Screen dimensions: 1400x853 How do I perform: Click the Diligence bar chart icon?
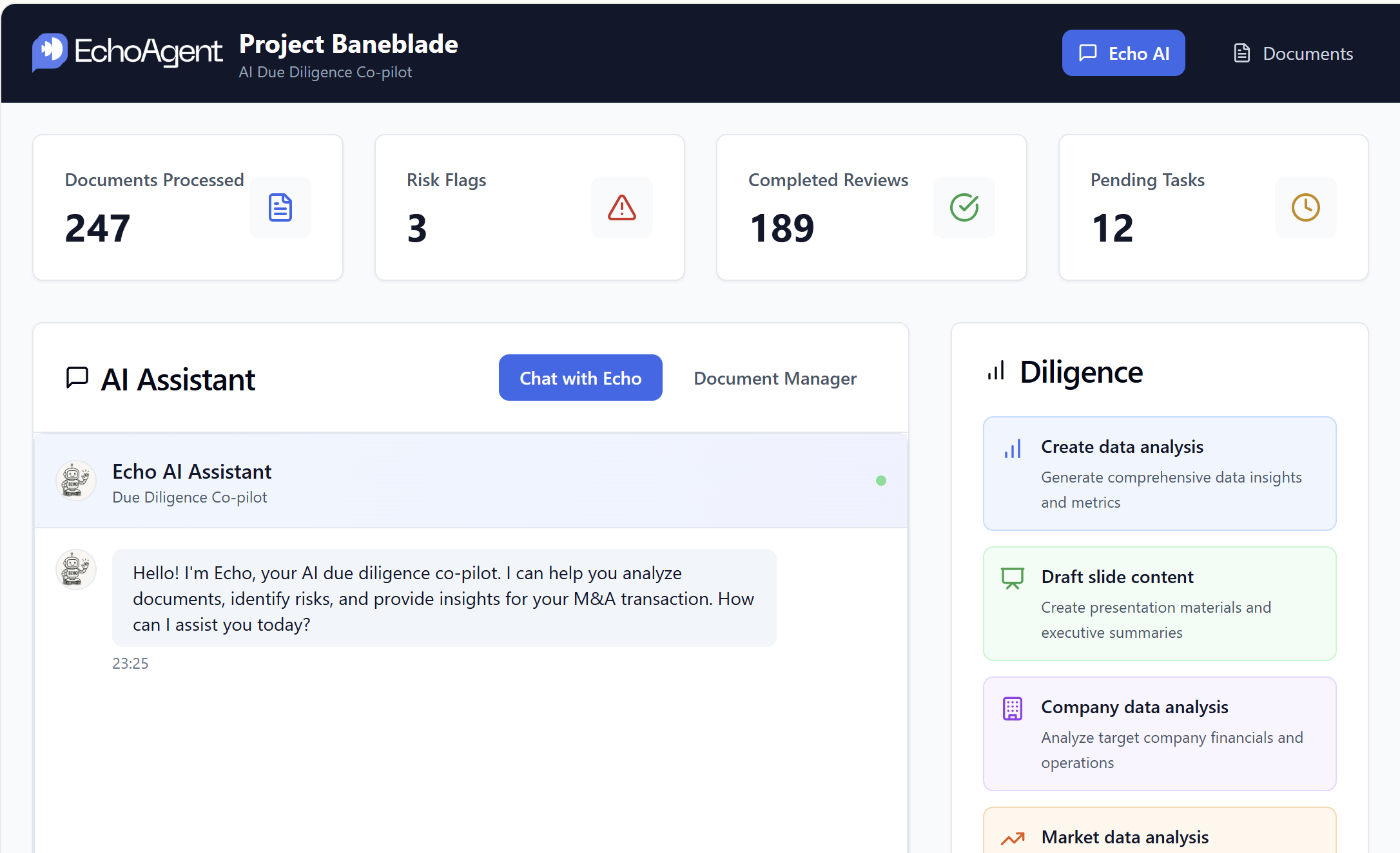click(x=996, y=372)
